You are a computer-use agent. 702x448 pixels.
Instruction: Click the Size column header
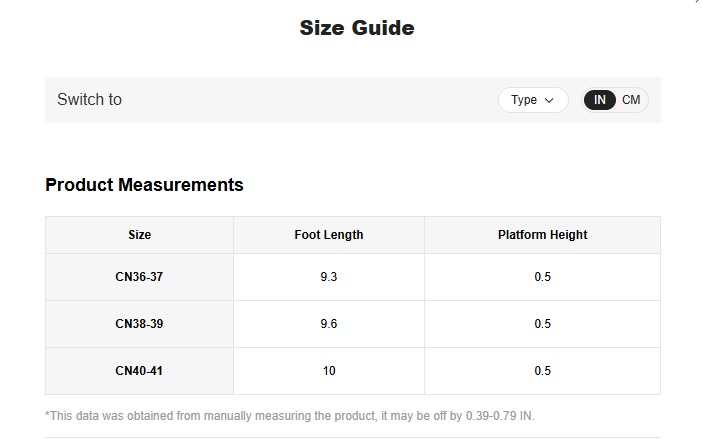[139, 235]
